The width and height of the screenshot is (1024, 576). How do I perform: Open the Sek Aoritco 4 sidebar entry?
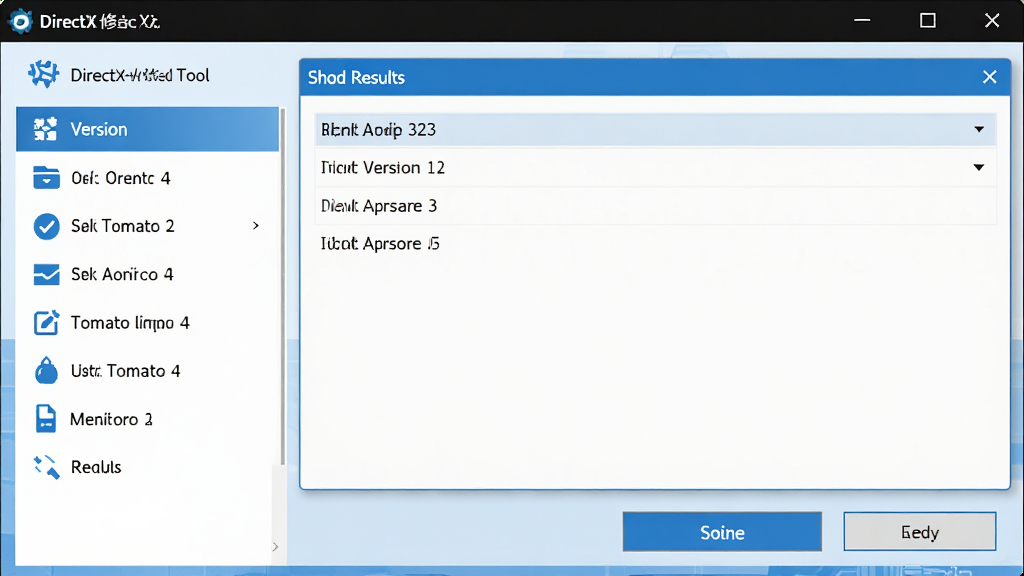pyautogui.click(x=148, y=274)
